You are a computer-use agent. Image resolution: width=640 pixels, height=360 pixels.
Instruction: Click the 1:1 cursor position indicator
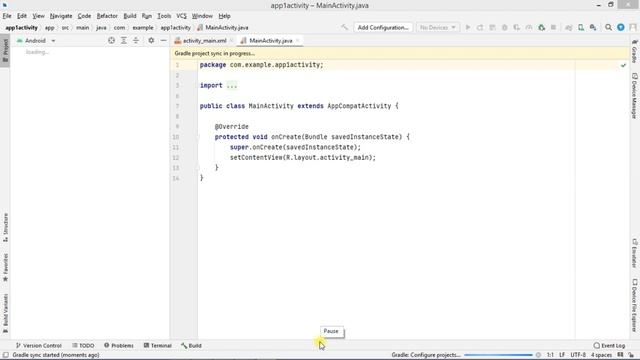click(550, 355)
